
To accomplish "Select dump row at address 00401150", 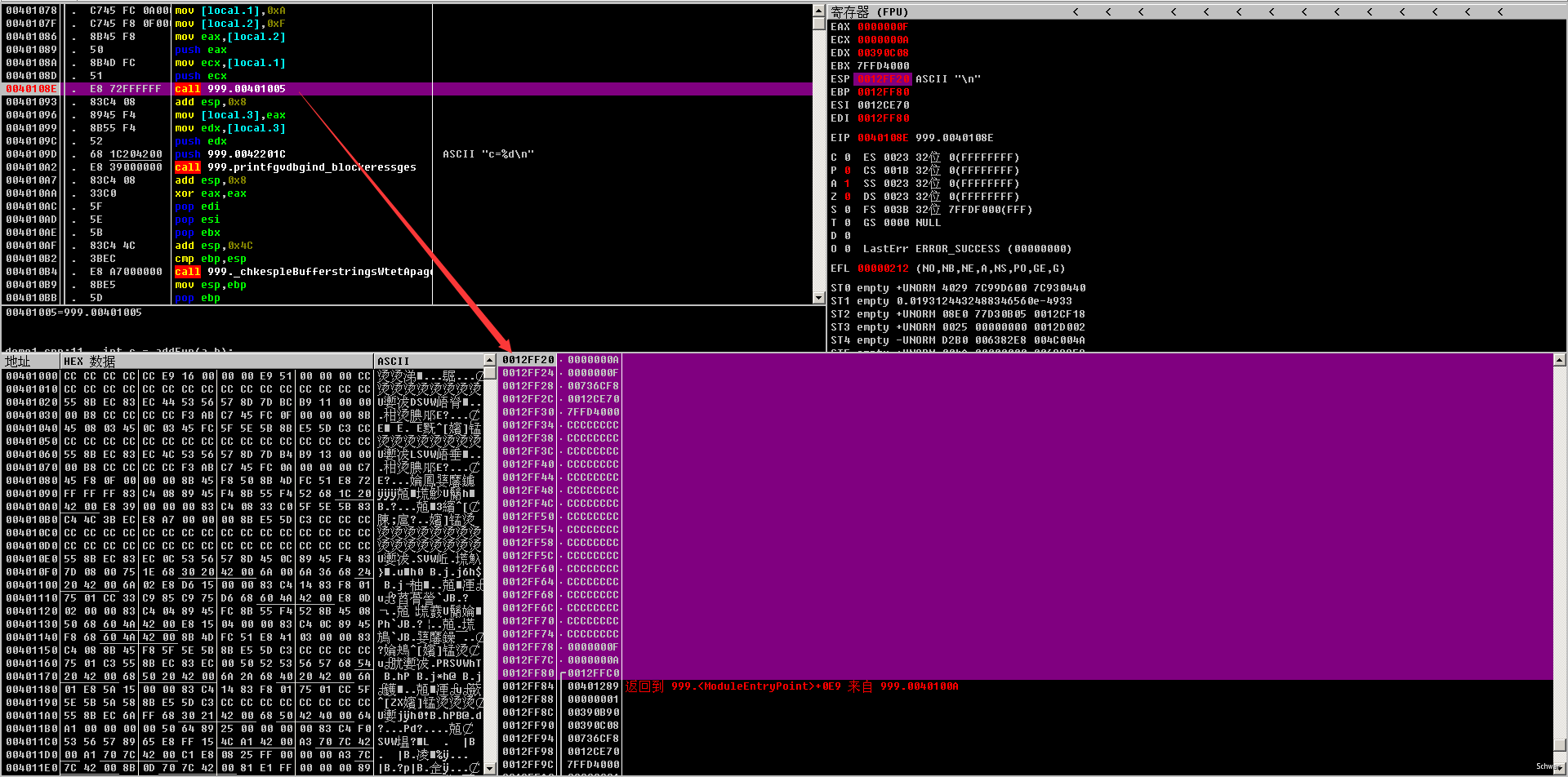I will [243, 650].
